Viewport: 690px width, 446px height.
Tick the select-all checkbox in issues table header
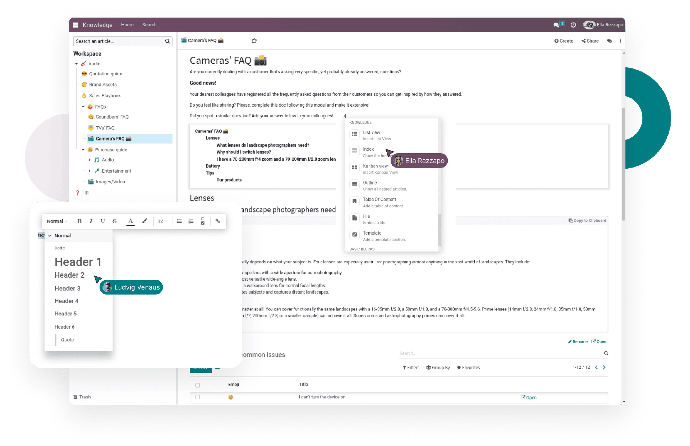(x=198, y=385)
